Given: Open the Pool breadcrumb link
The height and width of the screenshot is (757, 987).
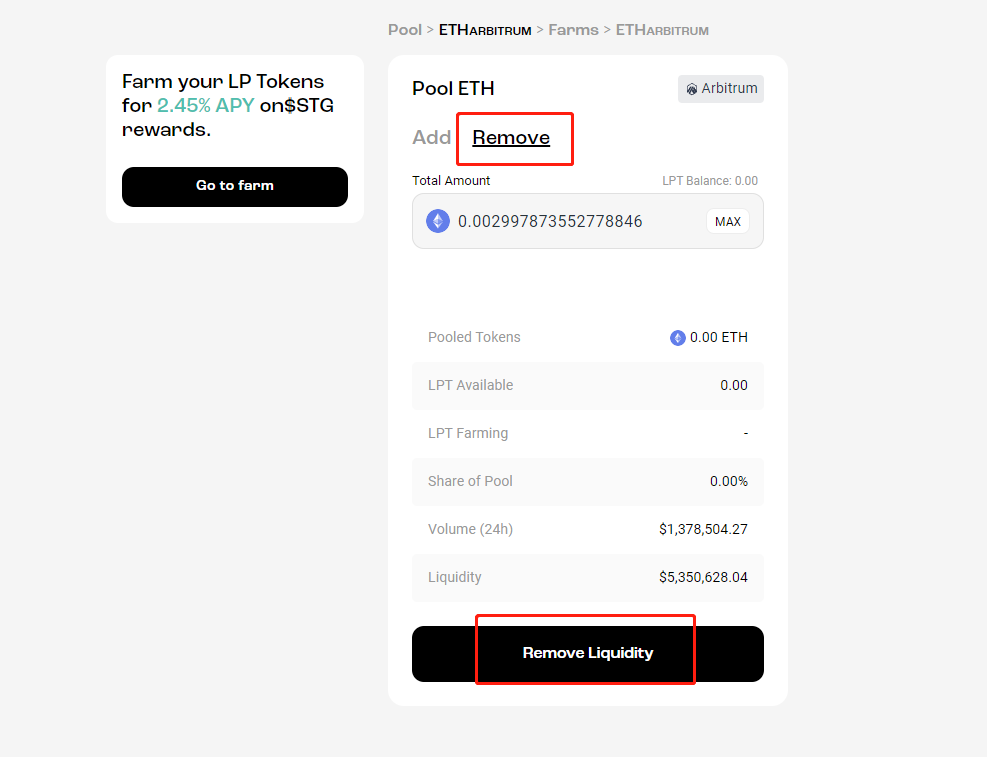Looking at the screenshot, I should click(405, 30).
